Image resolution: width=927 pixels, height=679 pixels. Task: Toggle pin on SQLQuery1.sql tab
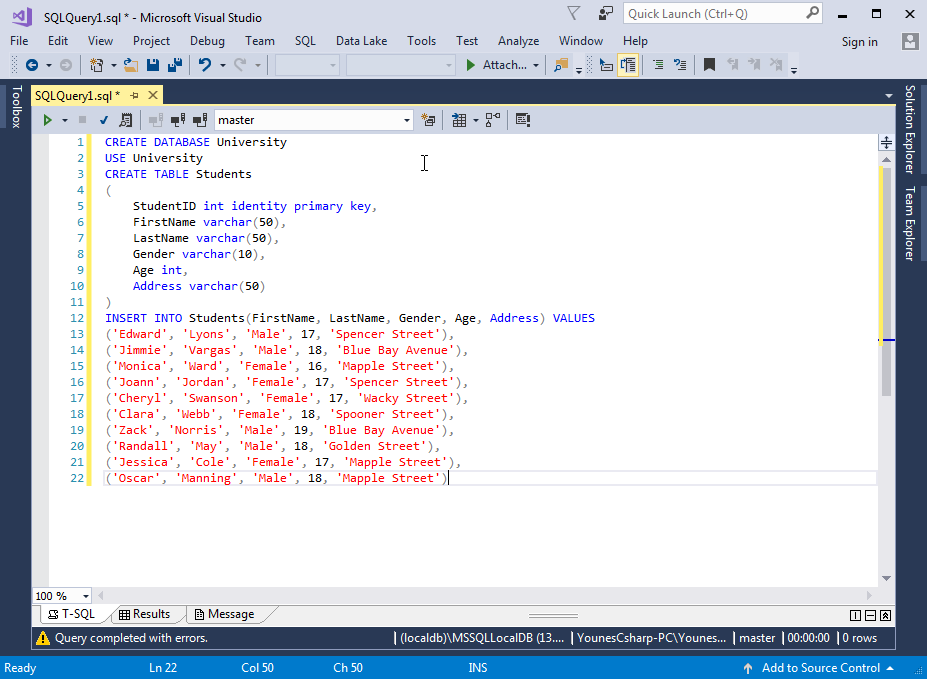(x=134, y=95)
